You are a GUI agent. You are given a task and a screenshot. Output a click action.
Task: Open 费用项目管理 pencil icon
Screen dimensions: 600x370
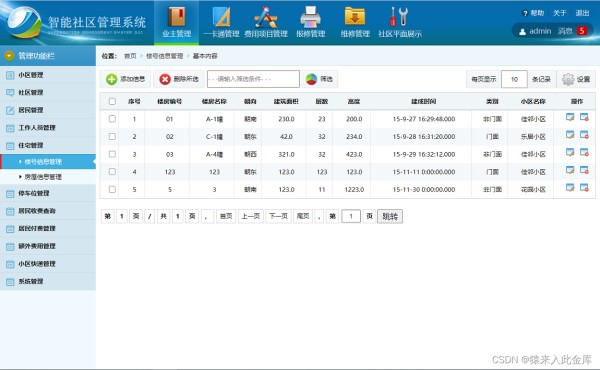pos(266,18)
